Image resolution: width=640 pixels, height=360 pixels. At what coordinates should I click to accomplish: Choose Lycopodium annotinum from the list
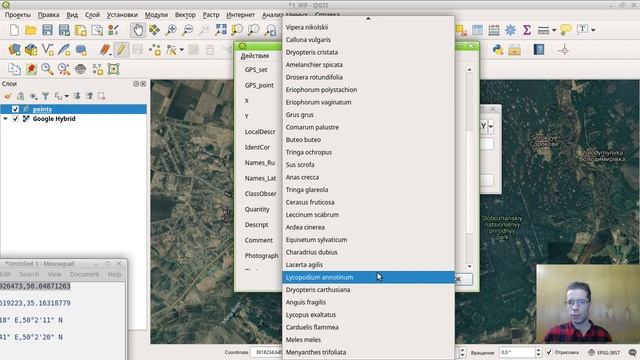368,277
